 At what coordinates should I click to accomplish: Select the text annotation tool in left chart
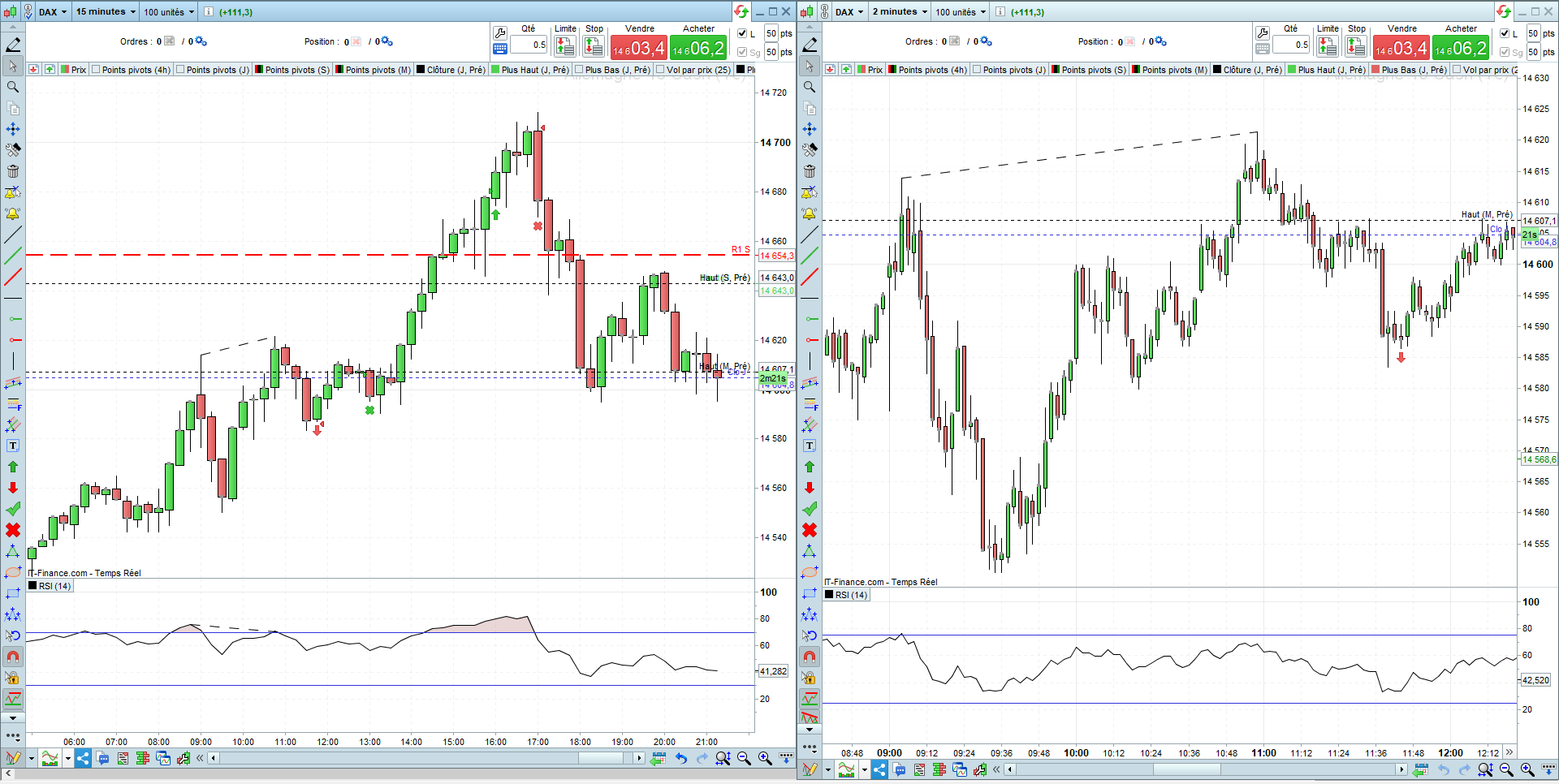pos(13,446)
